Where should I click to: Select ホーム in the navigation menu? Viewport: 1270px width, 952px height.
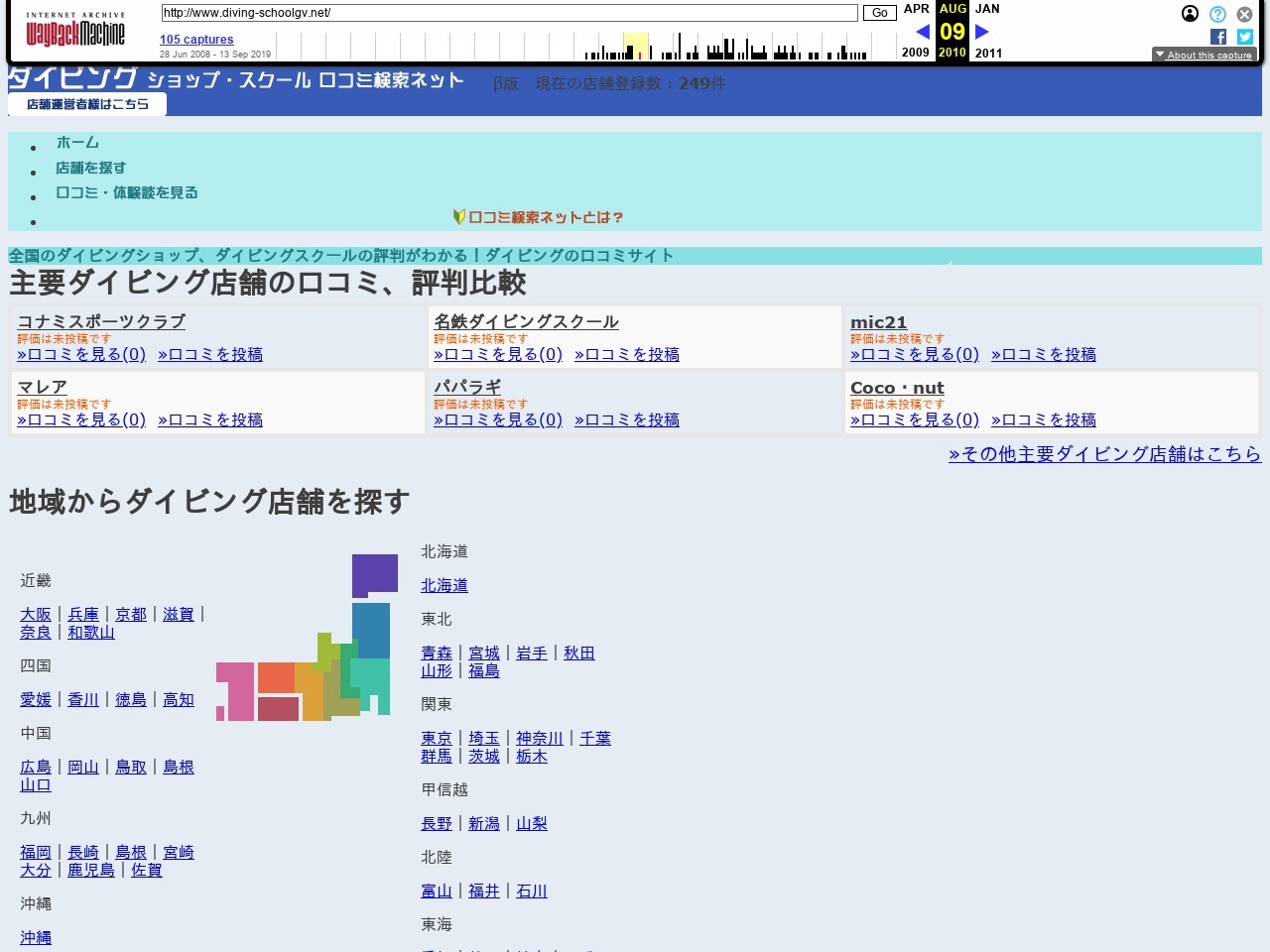pyautogui.click(x=76, y=142)
